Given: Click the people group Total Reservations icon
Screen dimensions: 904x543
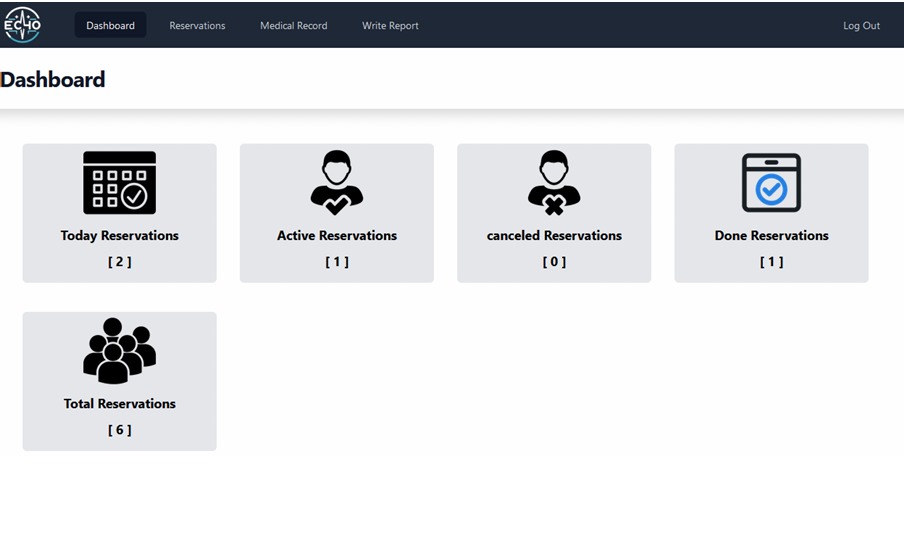Looking at the screenshot, I should [x=119, y=350].
